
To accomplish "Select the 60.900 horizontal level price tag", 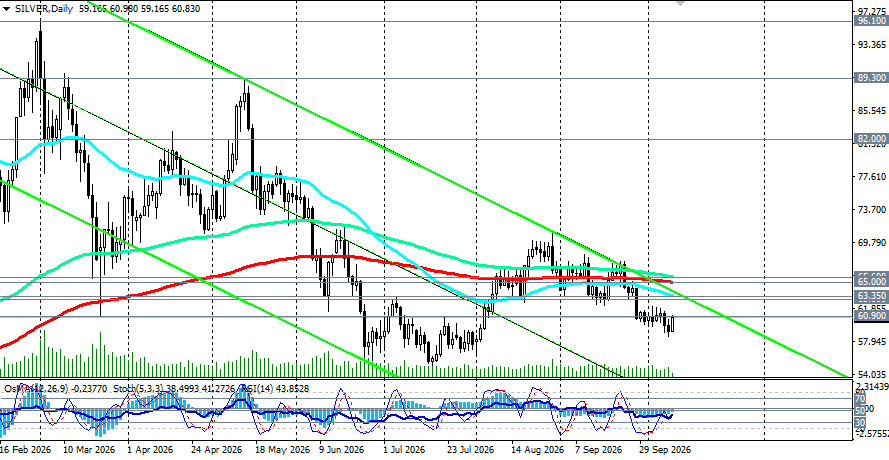I will click(x=871, y=316).
